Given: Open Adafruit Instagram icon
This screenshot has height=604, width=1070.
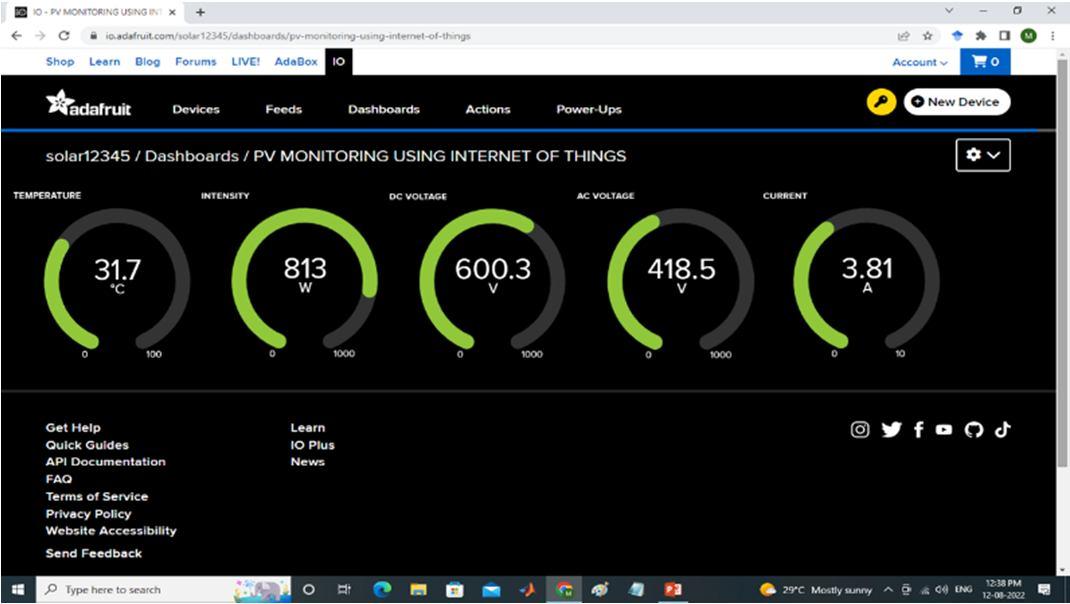Looking at the screenshot, I should (860, 429).
